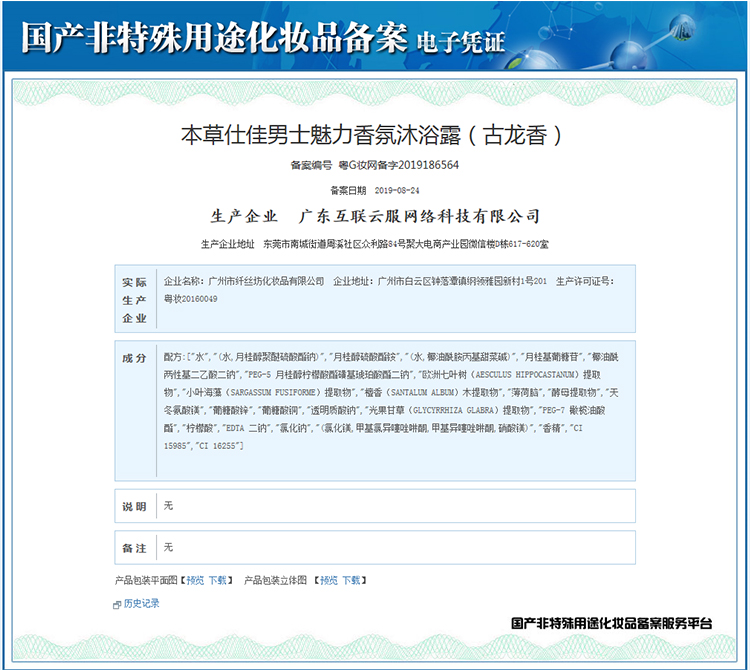Download the 产品包装立体图 via 下载
The height and width of the screenshot is (670, 750).
(351, 580)
